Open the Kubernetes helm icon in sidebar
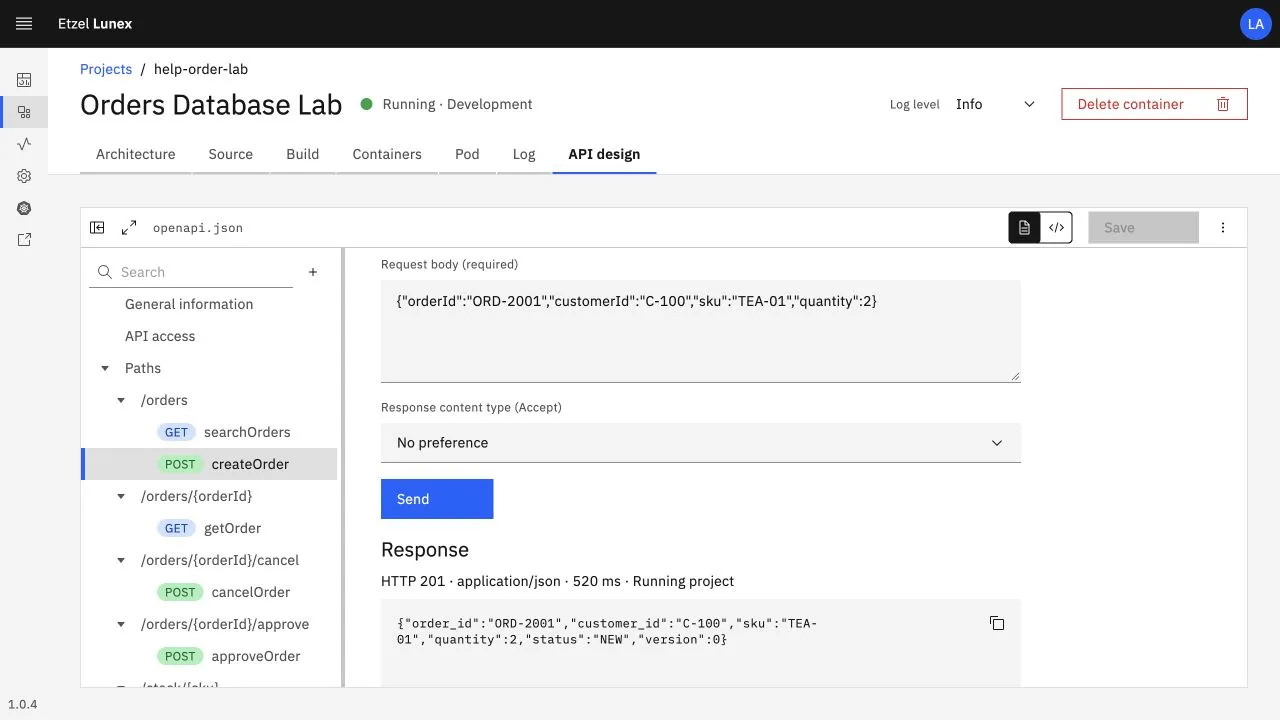The height and width of the screenshot is (720, 1280). pos(24,208)
